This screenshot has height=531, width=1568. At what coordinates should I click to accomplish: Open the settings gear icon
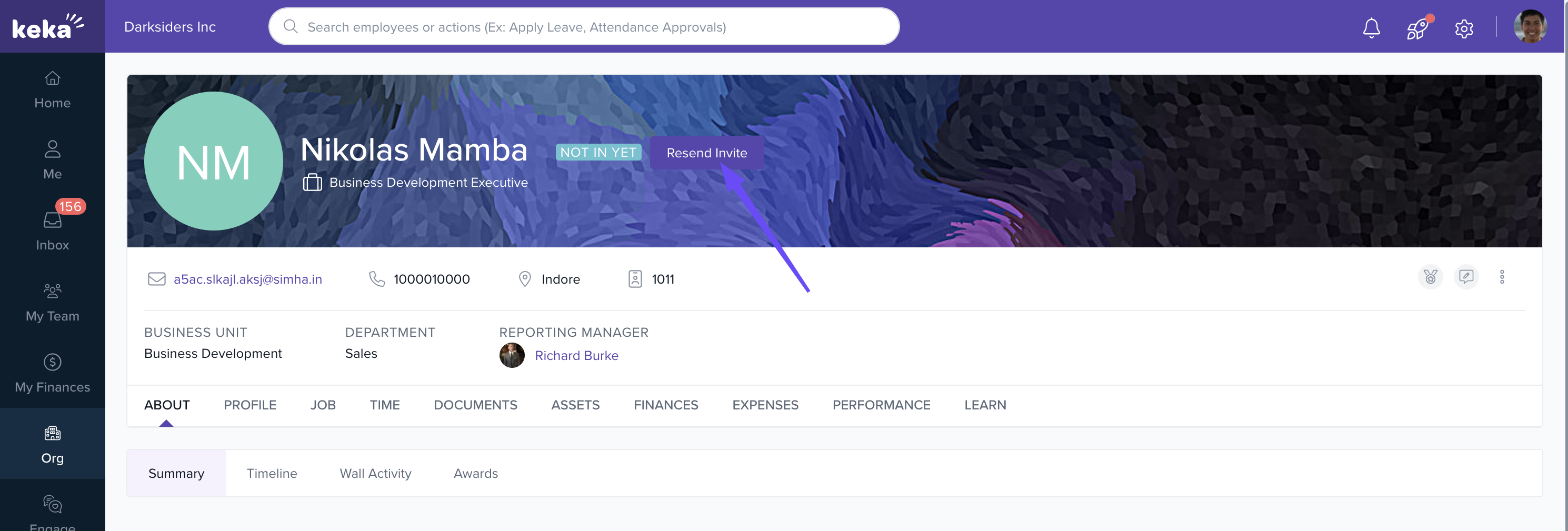click(1463, 28)
